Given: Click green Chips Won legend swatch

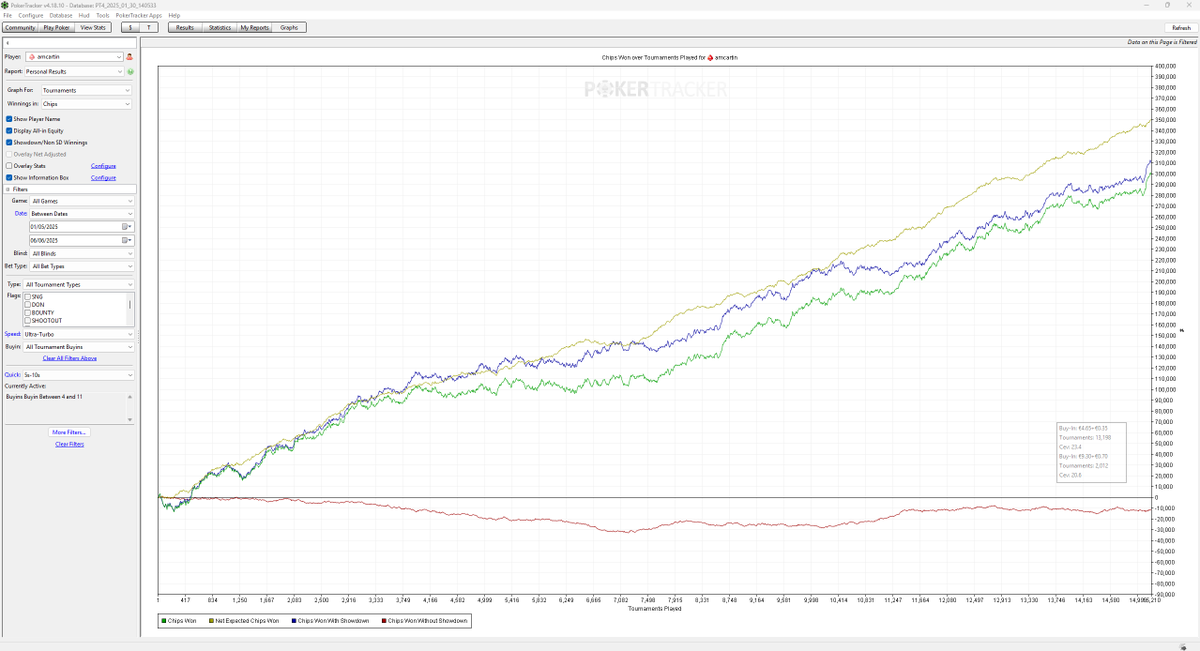Looking at the screenshot, I should pos(164,621).
